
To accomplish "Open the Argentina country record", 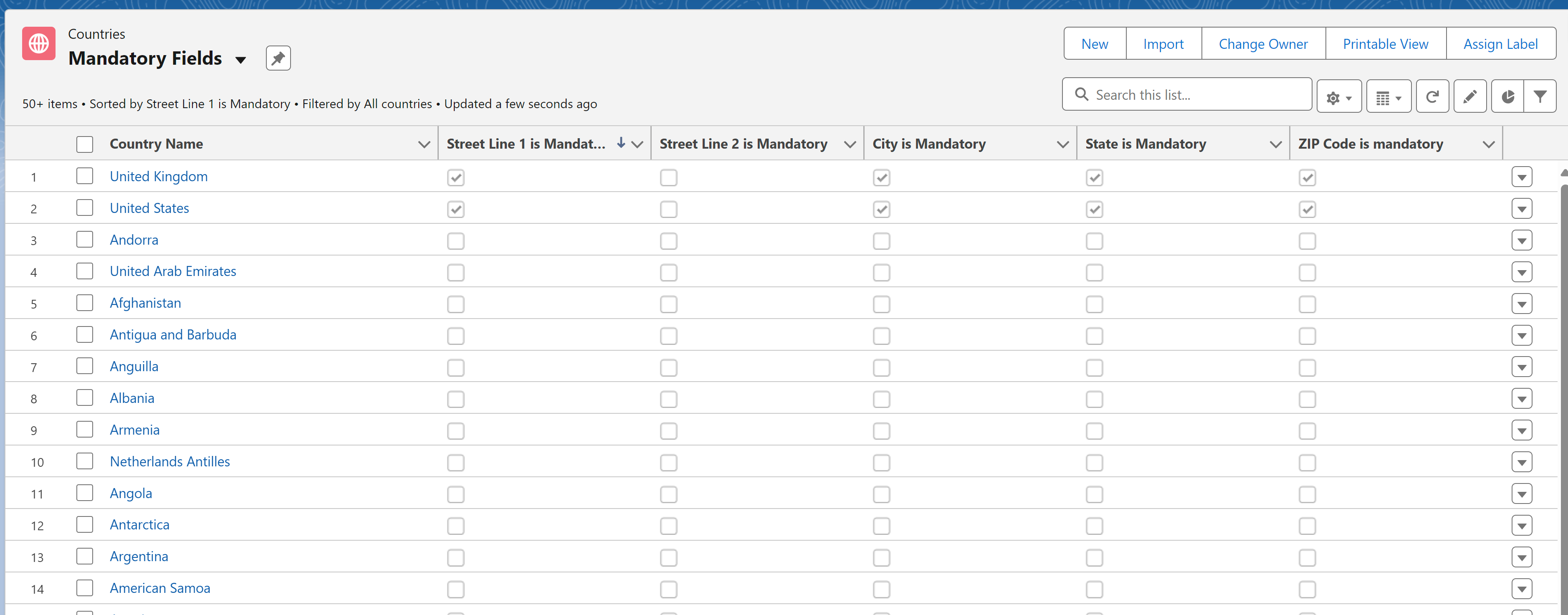I will (x=139, y=556).
